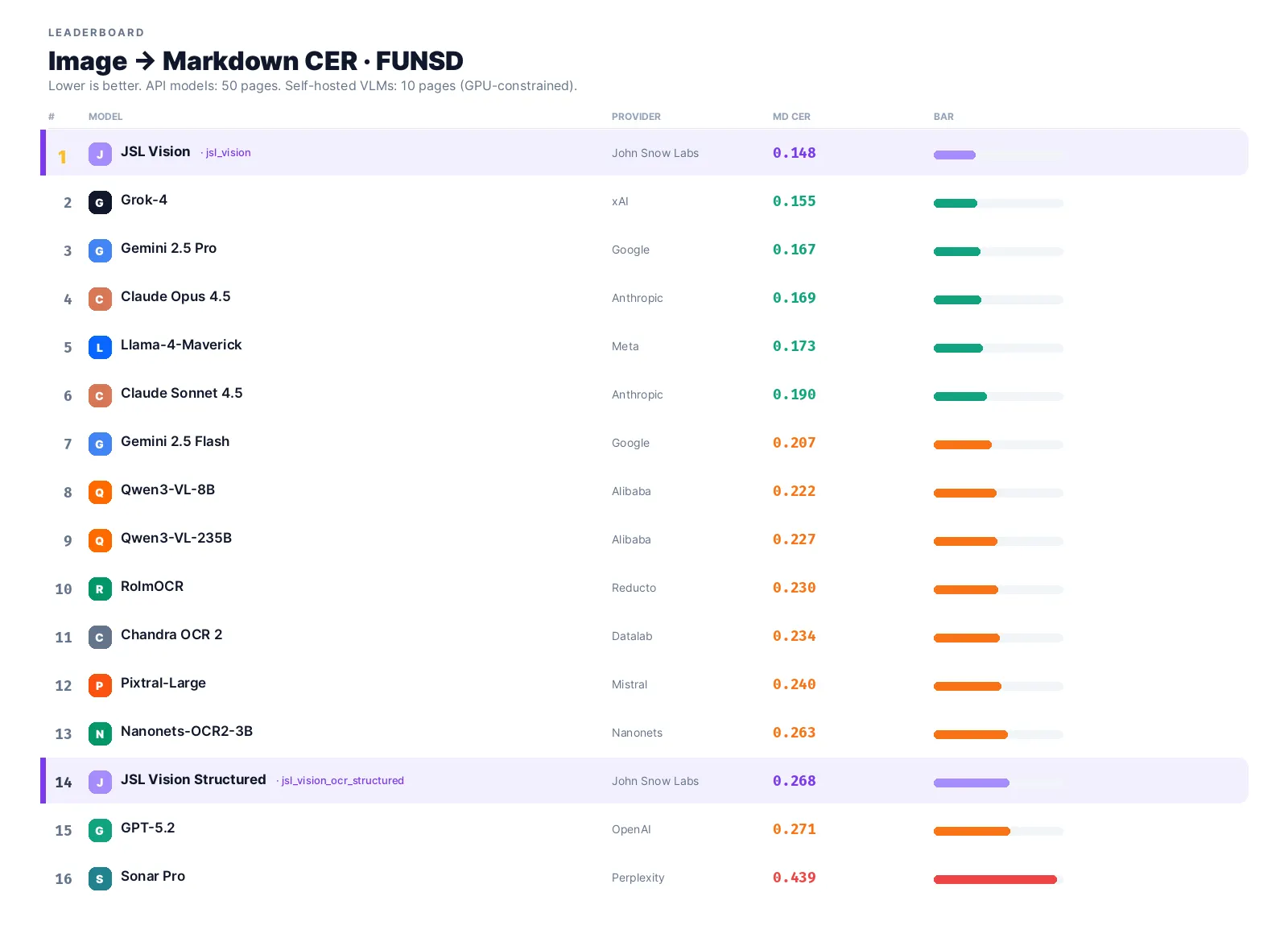Click the Nanonets-OCR2-3B model name
This screenshot has height=946, width=1288.
pos(187,731)
